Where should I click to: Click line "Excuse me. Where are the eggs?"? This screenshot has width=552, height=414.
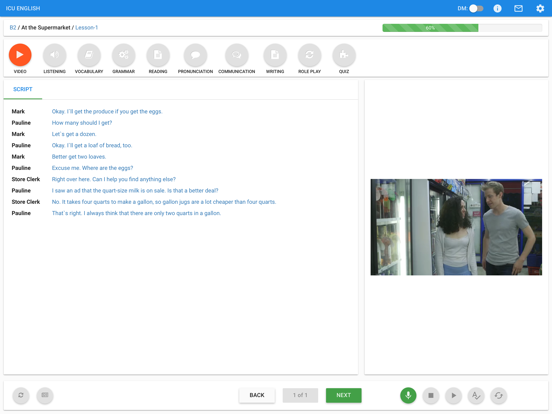pos(93,168)
